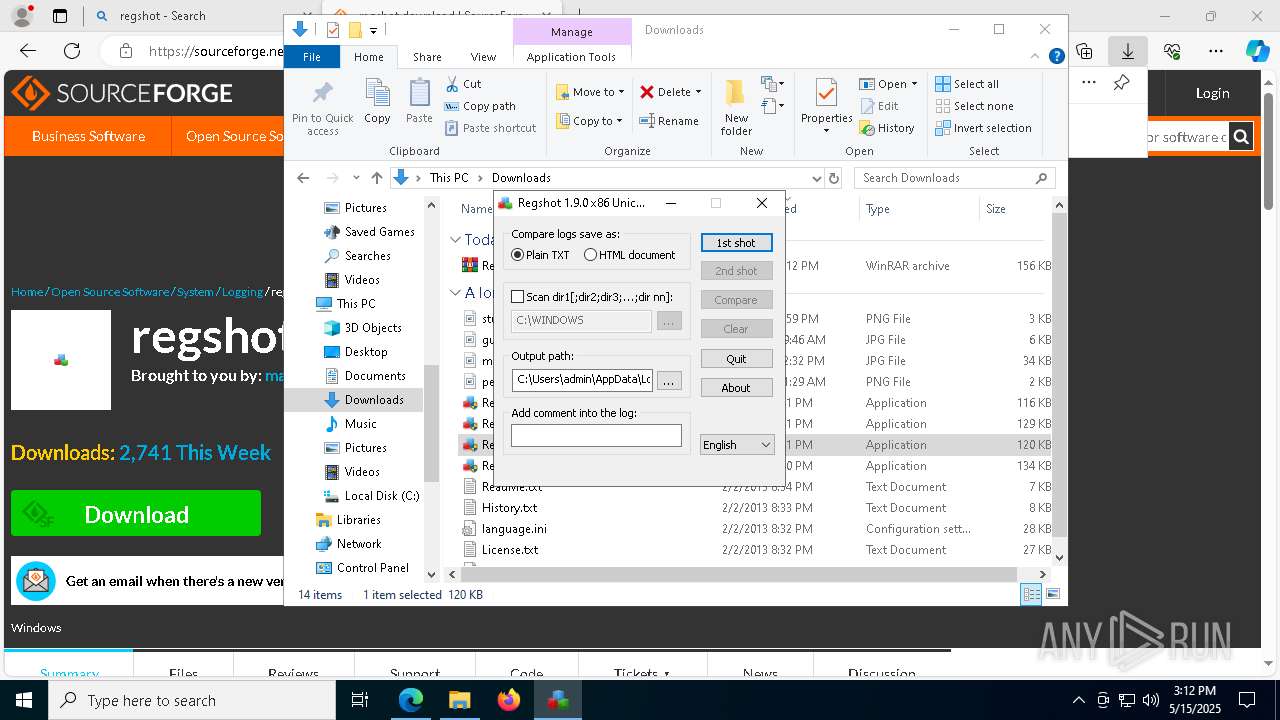Switch to large icons view in Explorer
1280x720 pixels.
click(1052, 594)
